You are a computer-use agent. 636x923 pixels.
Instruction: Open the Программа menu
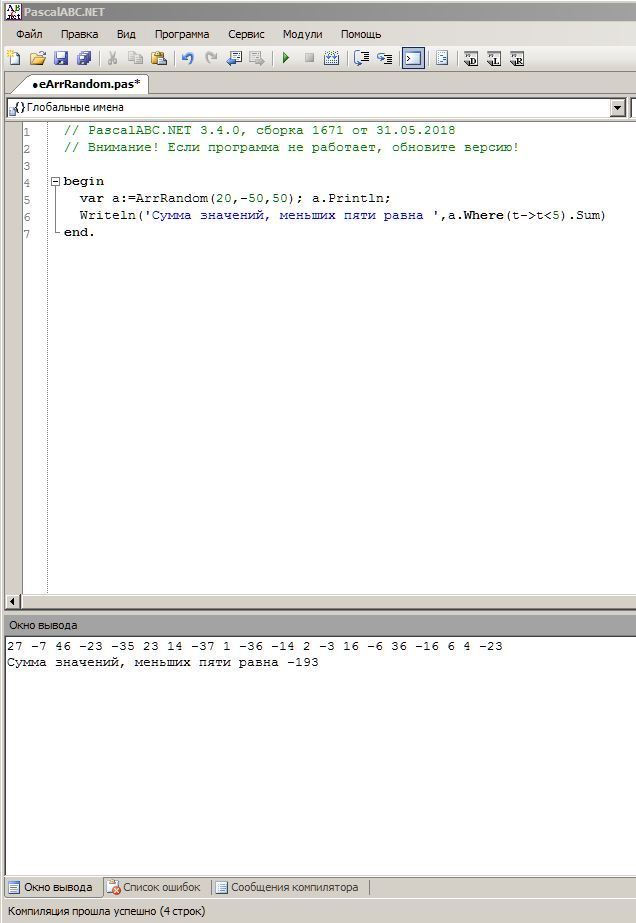(182, 34)
